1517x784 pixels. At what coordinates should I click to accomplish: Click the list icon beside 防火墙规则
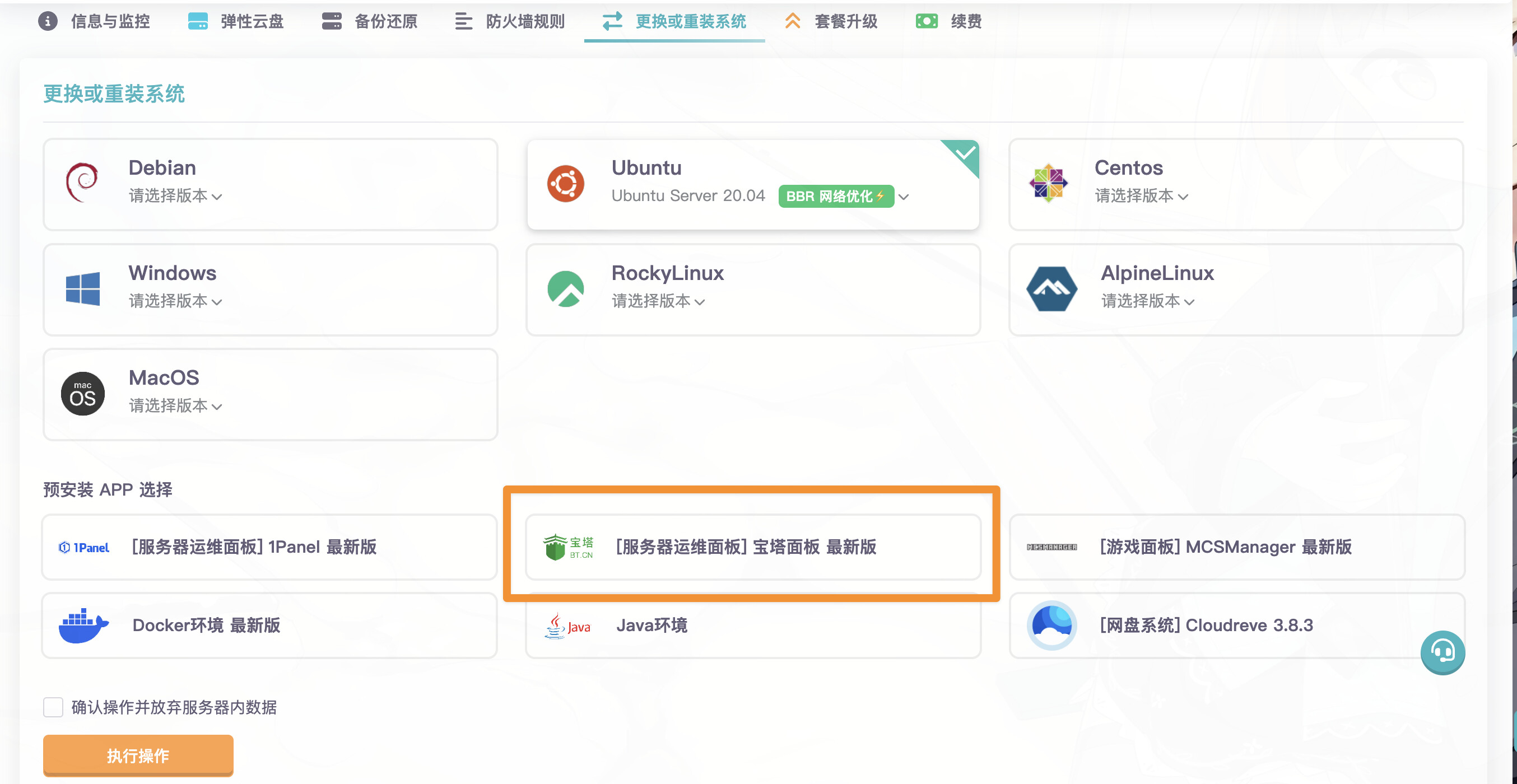(x=463, y=21)
